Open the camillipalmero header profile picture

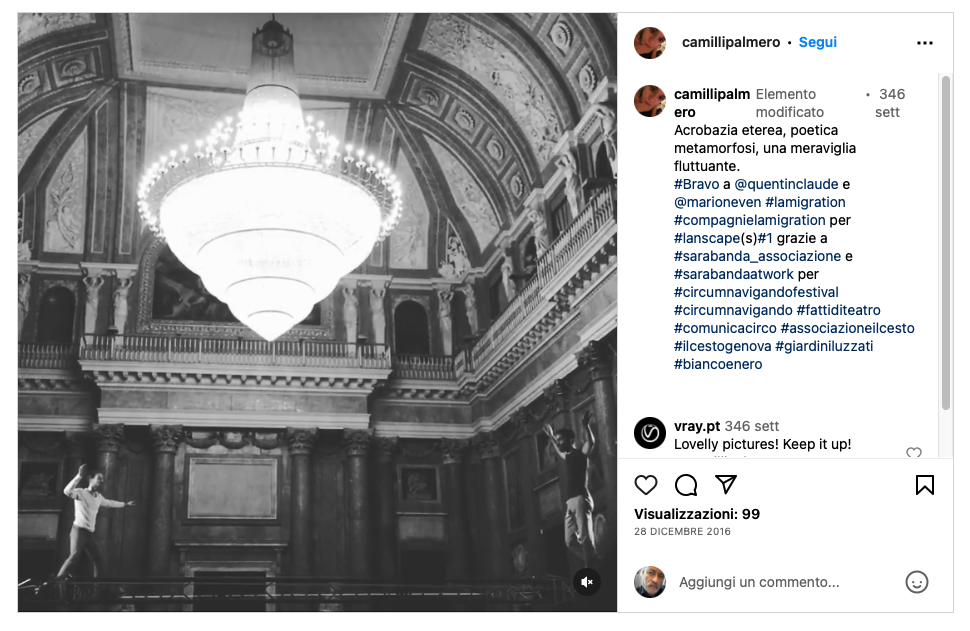click(x=650, y=43)
